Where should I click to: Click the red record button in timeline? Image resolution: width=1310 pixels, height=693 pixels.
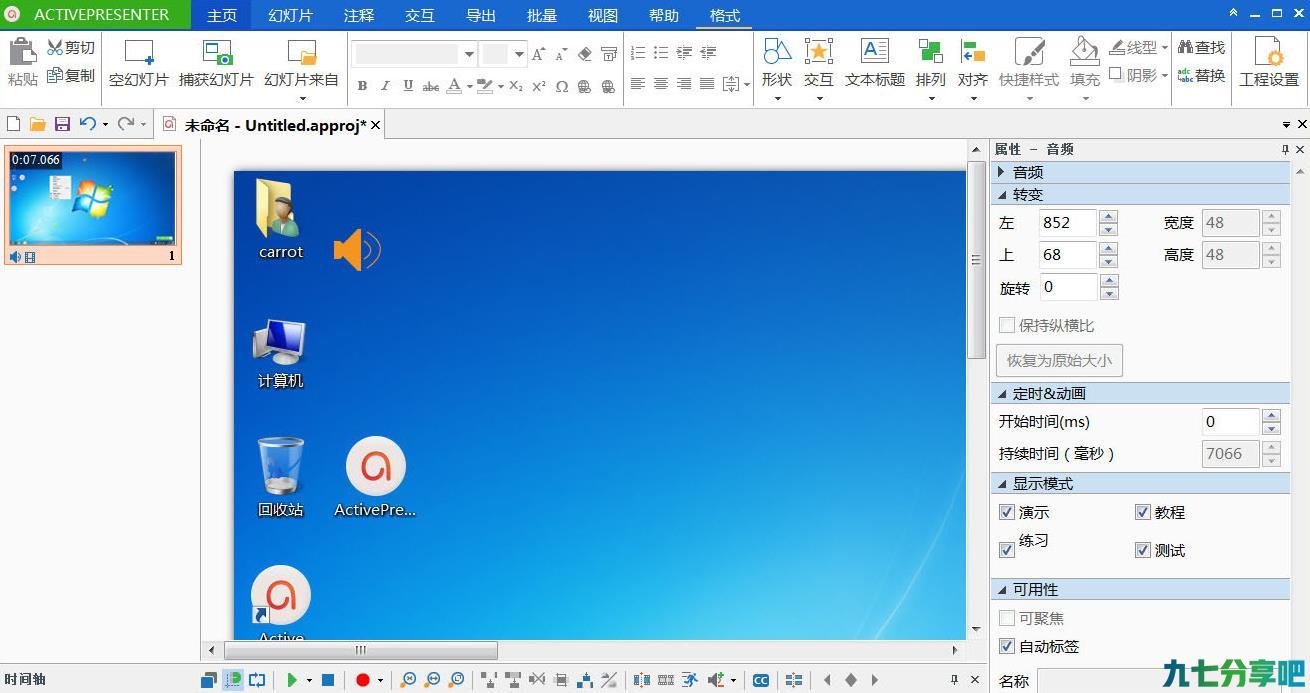pos(362,680)
